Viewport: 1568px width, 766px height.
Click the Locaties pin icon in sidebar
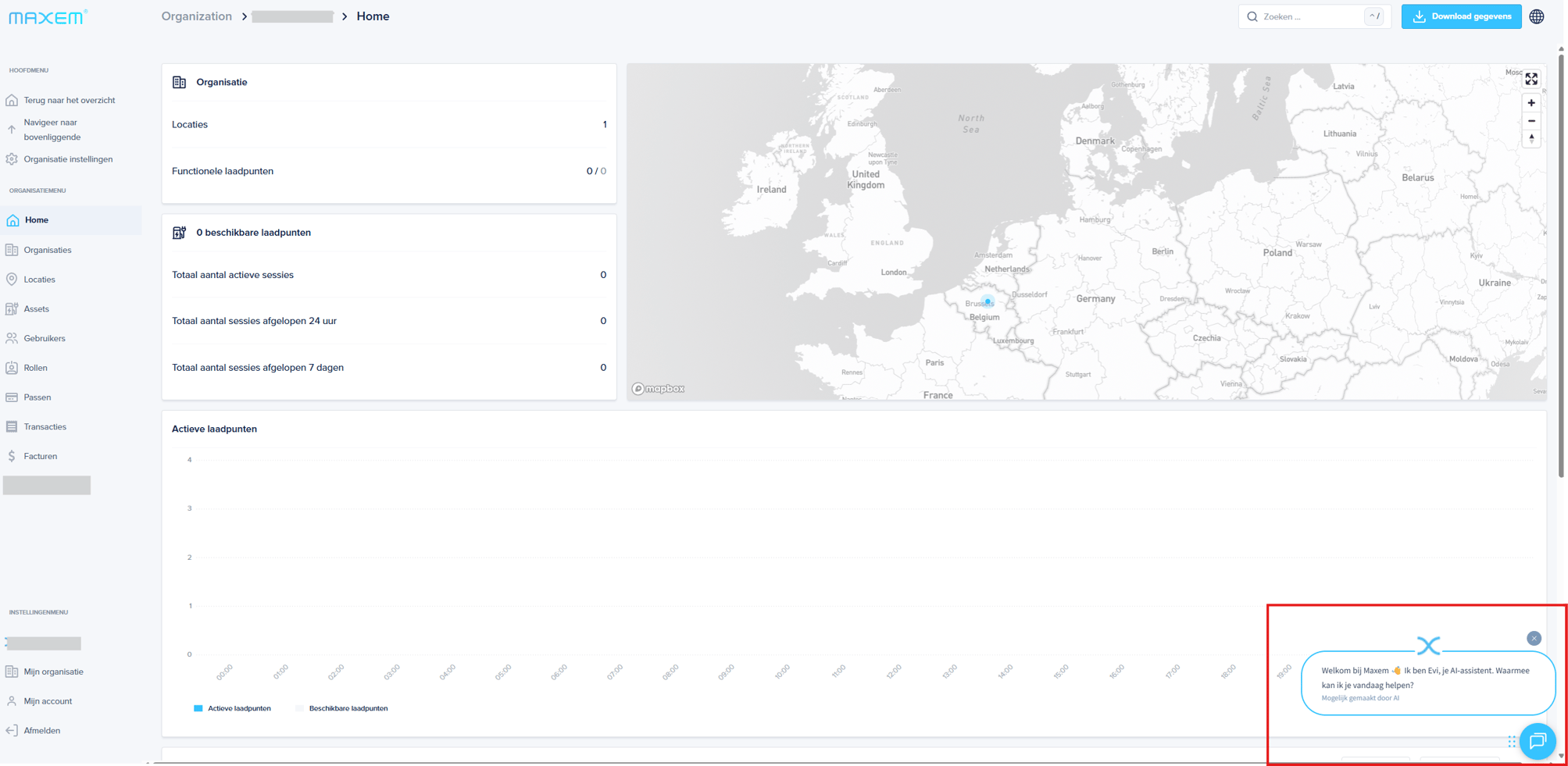[x=12, y=280]
